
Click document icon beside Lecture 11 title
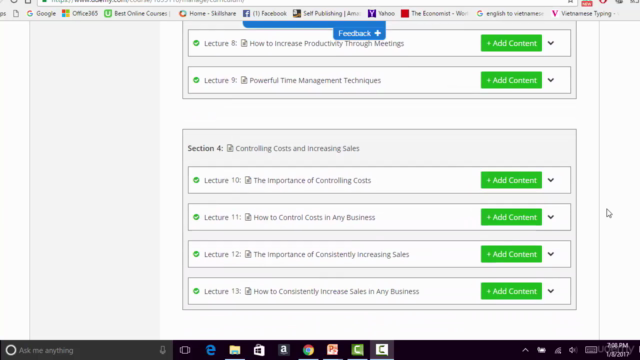point(248,217)
